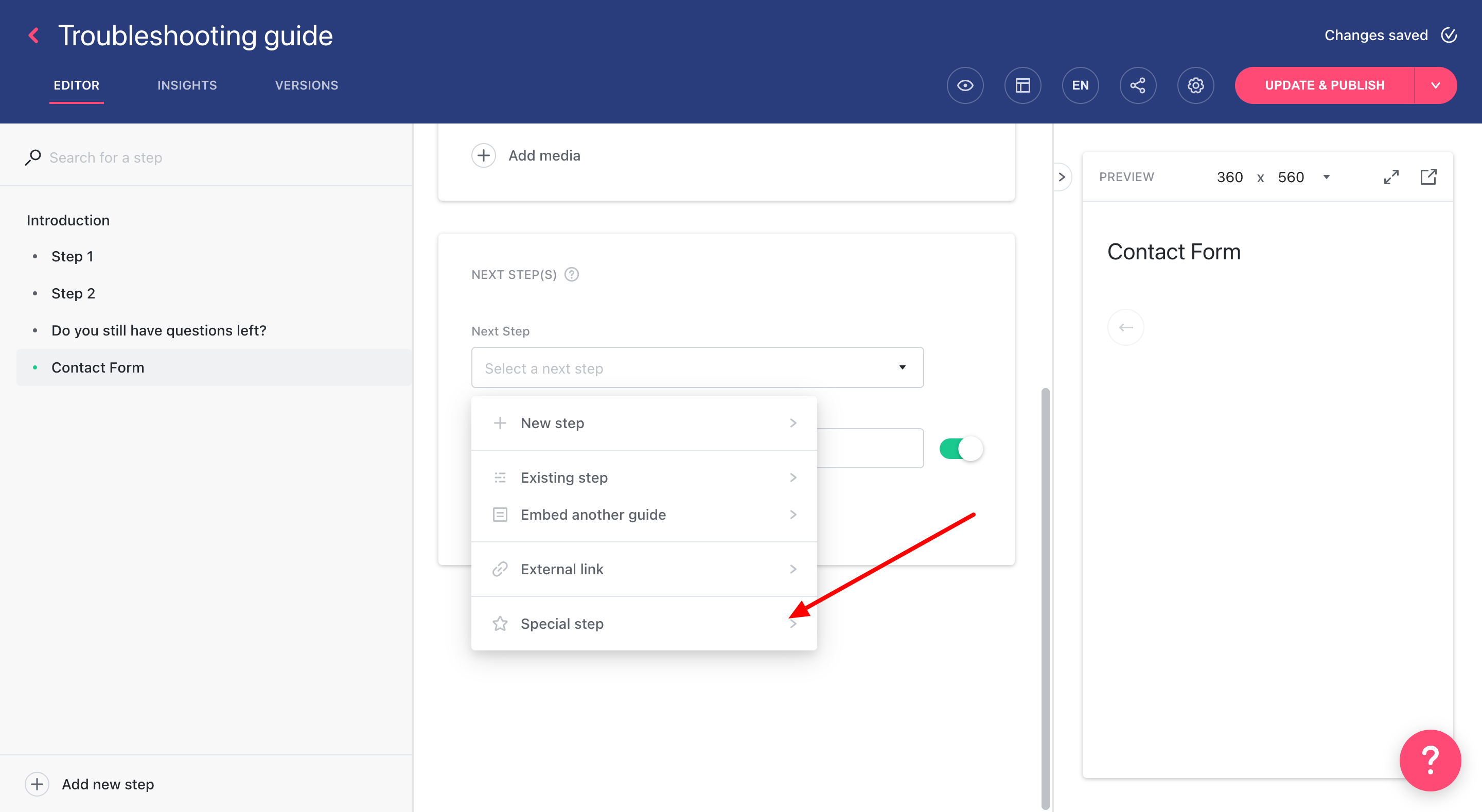Open preview in a new window
The height and width of the screenshot is (812, 1482).
[1428, 176]
